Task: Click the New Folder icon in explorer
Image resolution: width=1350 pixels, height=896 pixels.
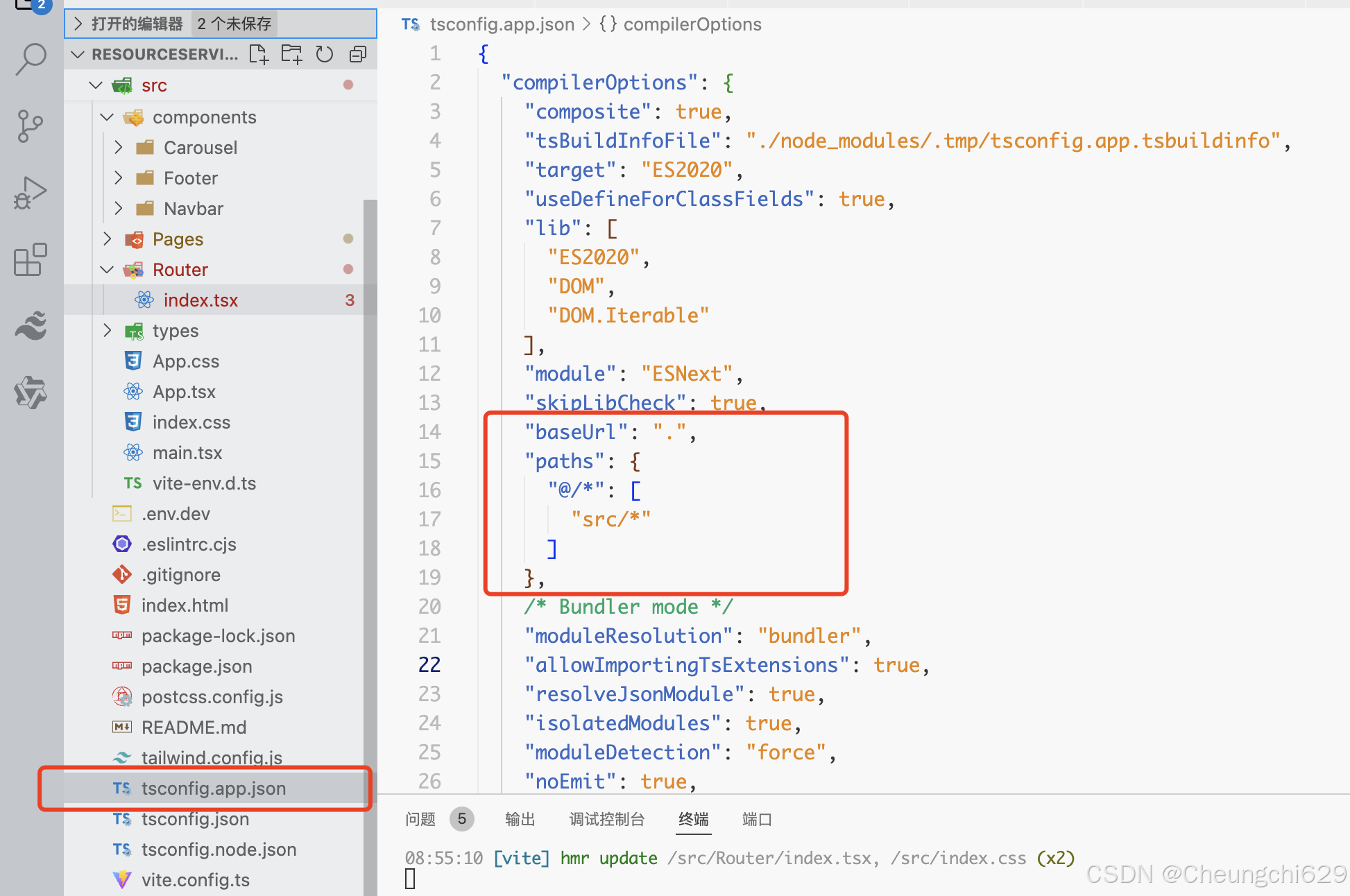Action: coord(291,54)
